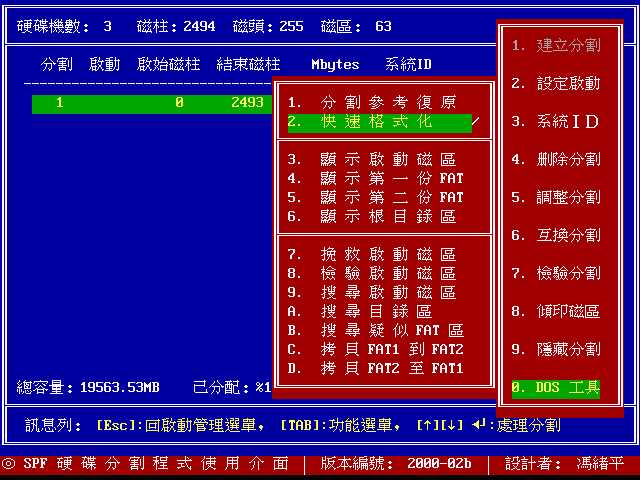Image resolution: width=640 pixels, height=480 pixels.
Task: Select 刪除分割 to delete partition
Action: [556, 159]
